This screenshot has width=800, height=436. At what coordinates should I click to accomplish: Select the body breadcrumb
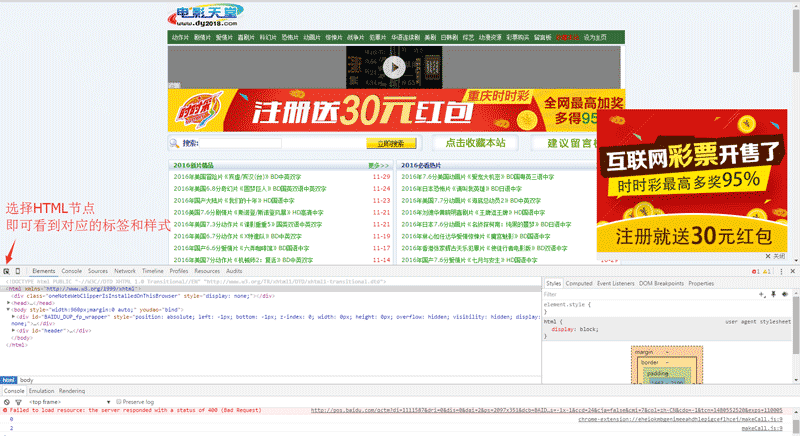tap(27, 380)
